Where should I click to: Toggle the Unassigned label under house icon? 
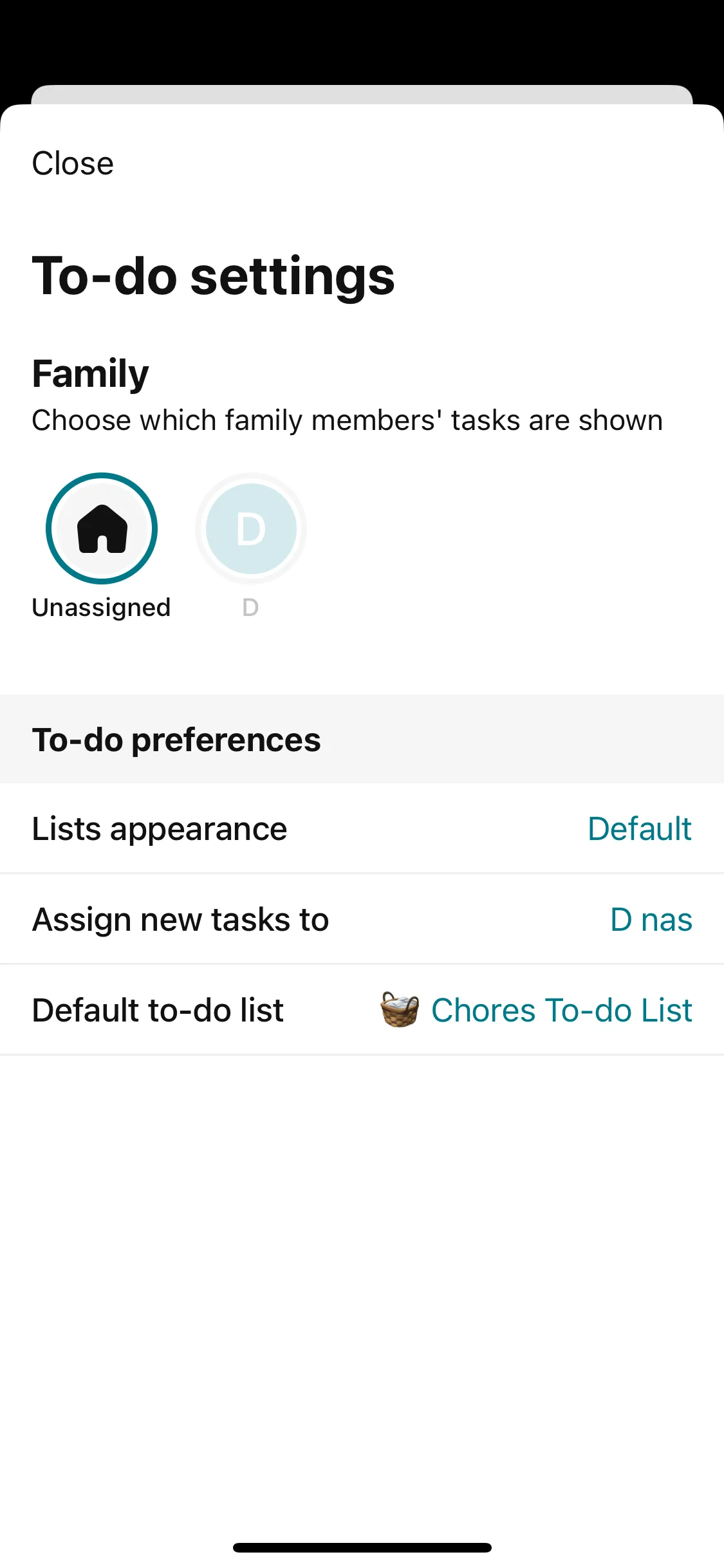[101, 608]
